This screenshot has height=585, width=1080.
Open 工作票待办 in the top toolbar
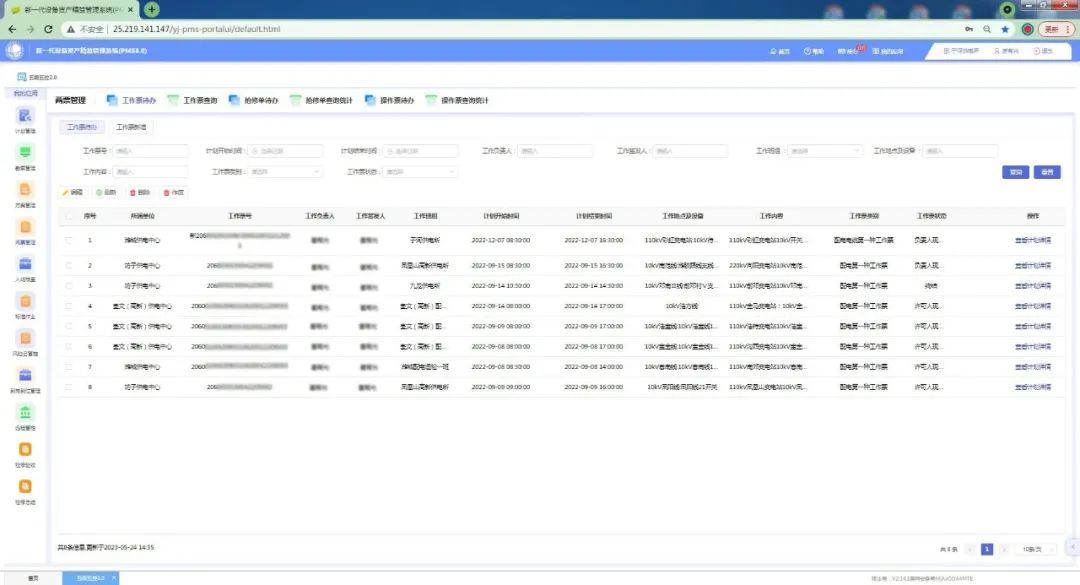131,100
